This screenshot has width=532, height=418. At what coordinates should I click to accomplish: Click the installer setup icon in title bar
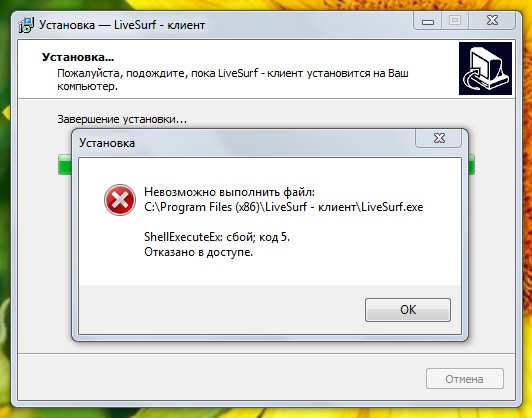pyautogui.click(x=26, y=25)
